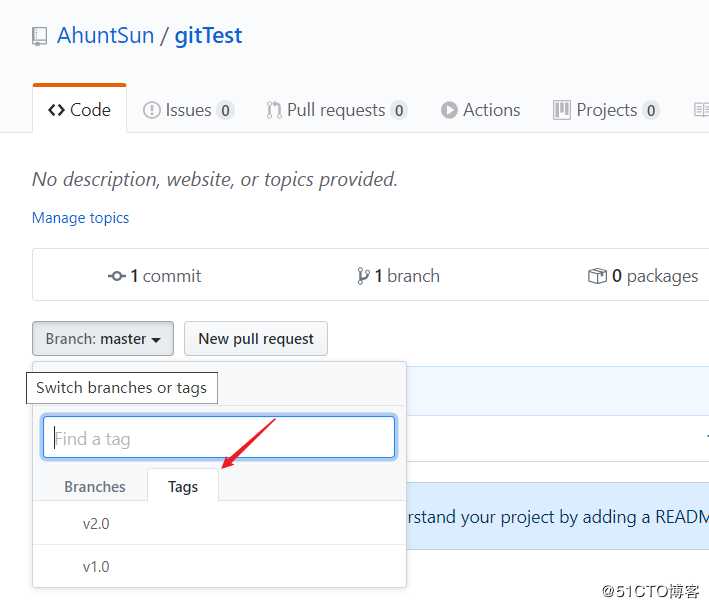Select the Tags tab in dropdown
Screen dimensions: 709x608
tap(183, 486)
